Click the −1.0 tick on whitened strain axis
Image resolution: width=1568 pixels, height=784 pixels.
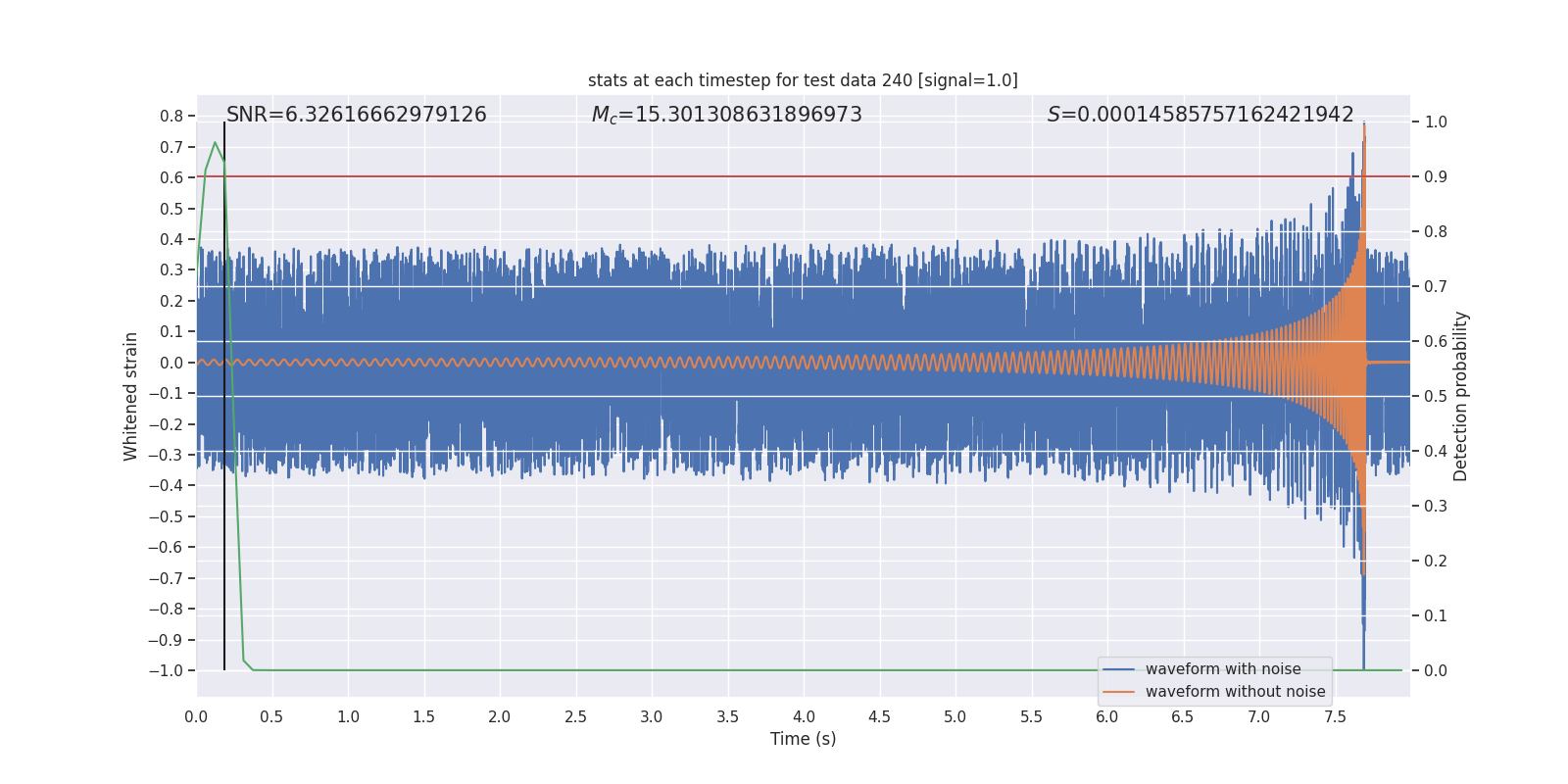pyautogui.click(x=166, y=670)
